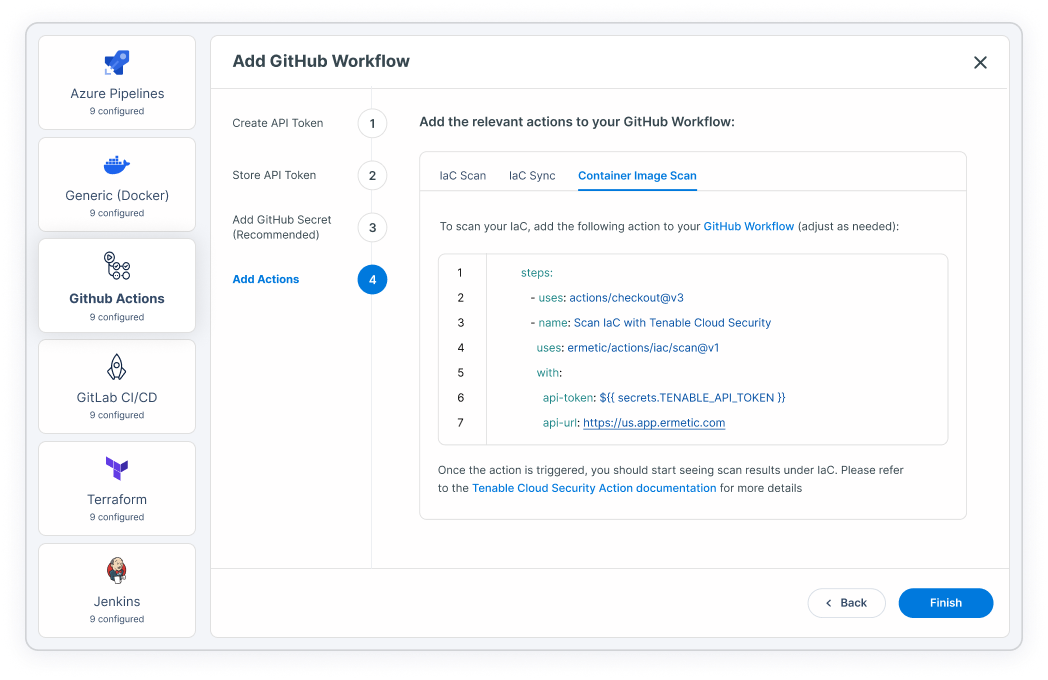This screenshot has width=1048, height=680.
Task: Go to step 2 circle
Action: [x=372, y=176]
